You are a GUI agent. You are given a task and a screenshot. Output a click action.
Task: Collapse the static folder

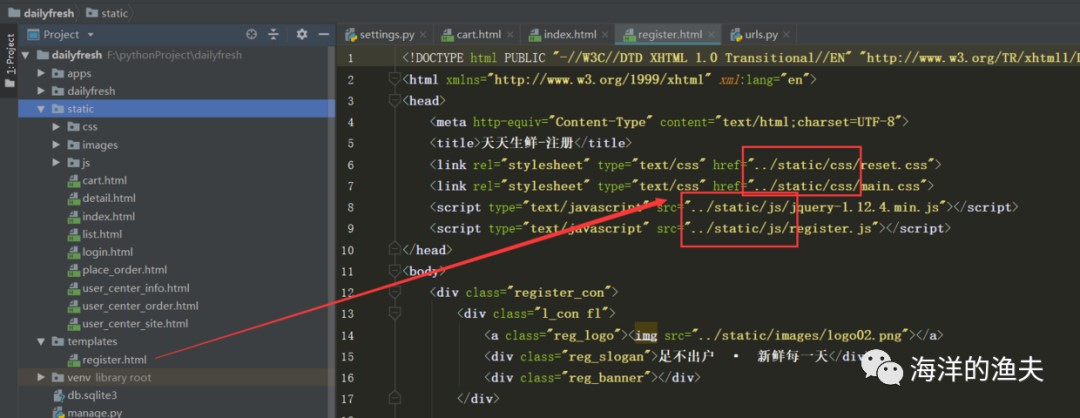point(41,109)
